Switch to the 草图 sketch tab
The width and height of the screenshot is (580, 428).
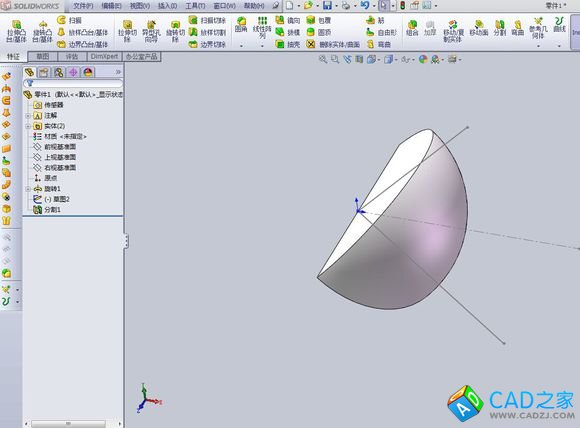click(43, 57)
